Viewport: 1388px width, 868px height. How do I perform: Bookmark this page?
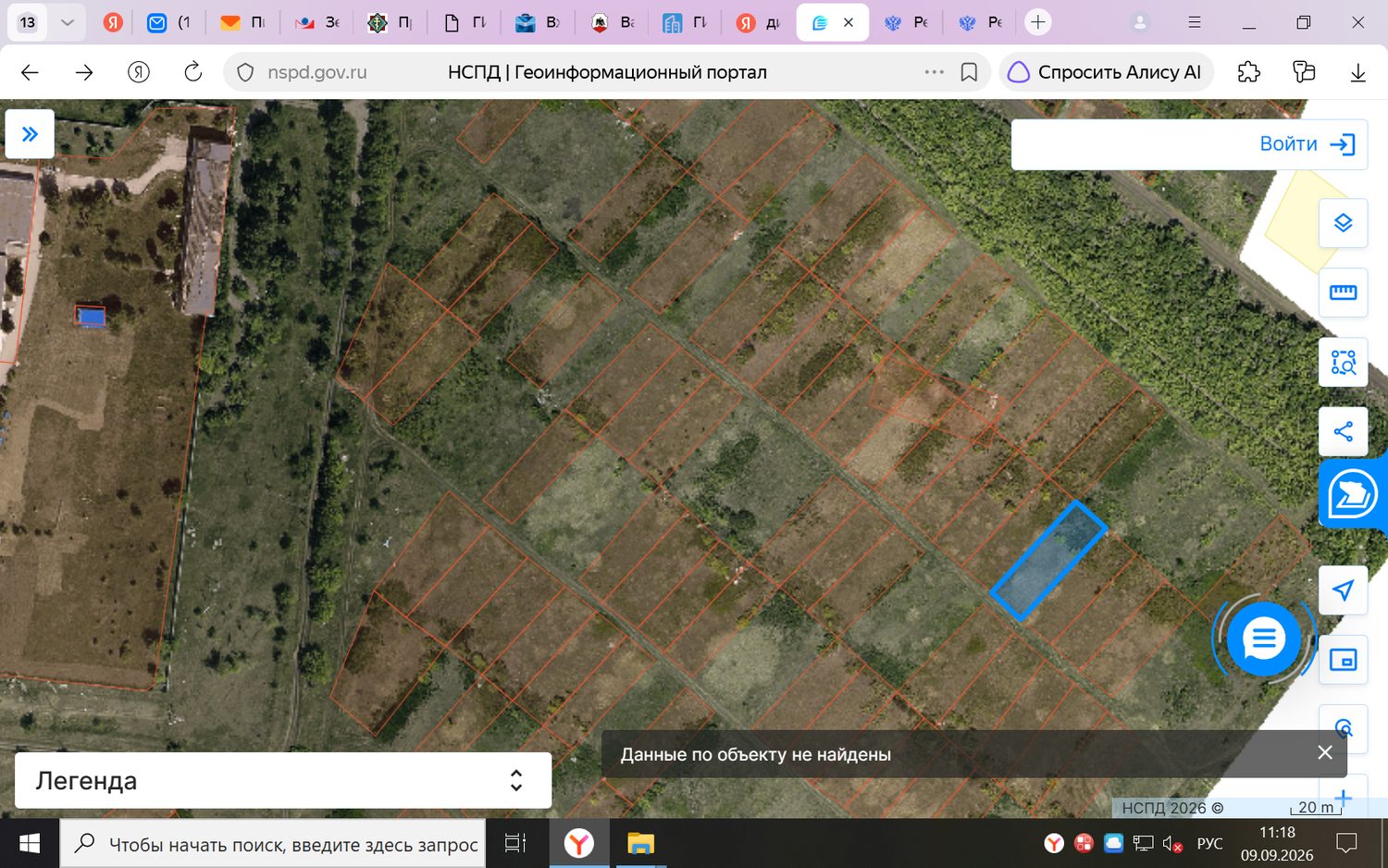pyautogui.click(x=969, y=72)
